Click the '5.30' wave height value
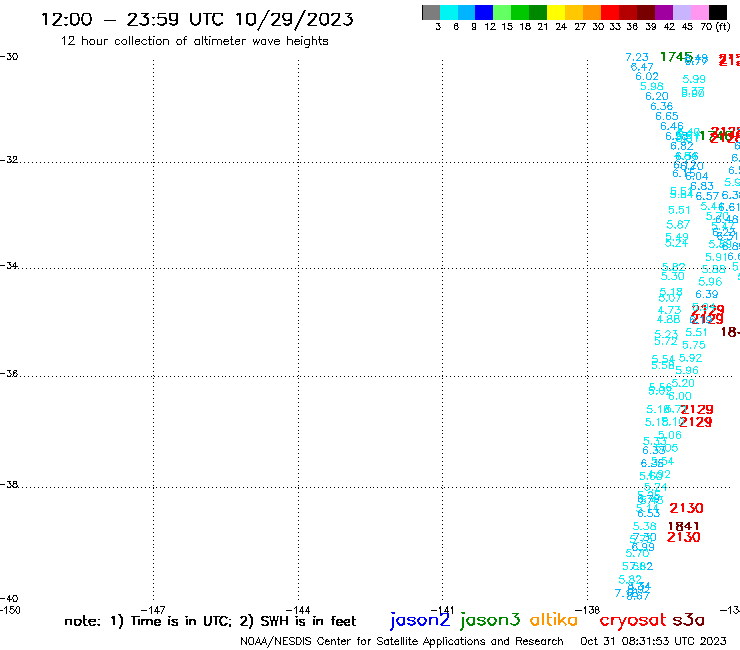740x650 pixels. point(673,276)
